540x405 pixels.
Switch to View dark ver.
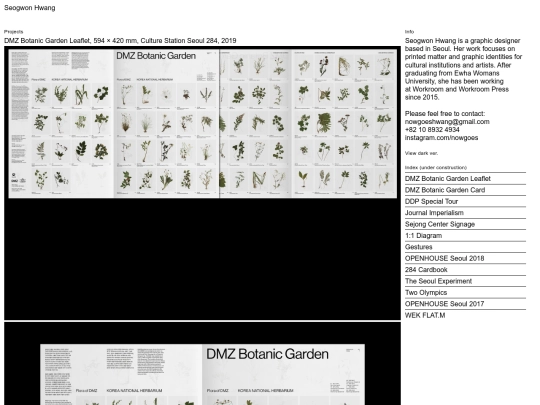(421, 153)
